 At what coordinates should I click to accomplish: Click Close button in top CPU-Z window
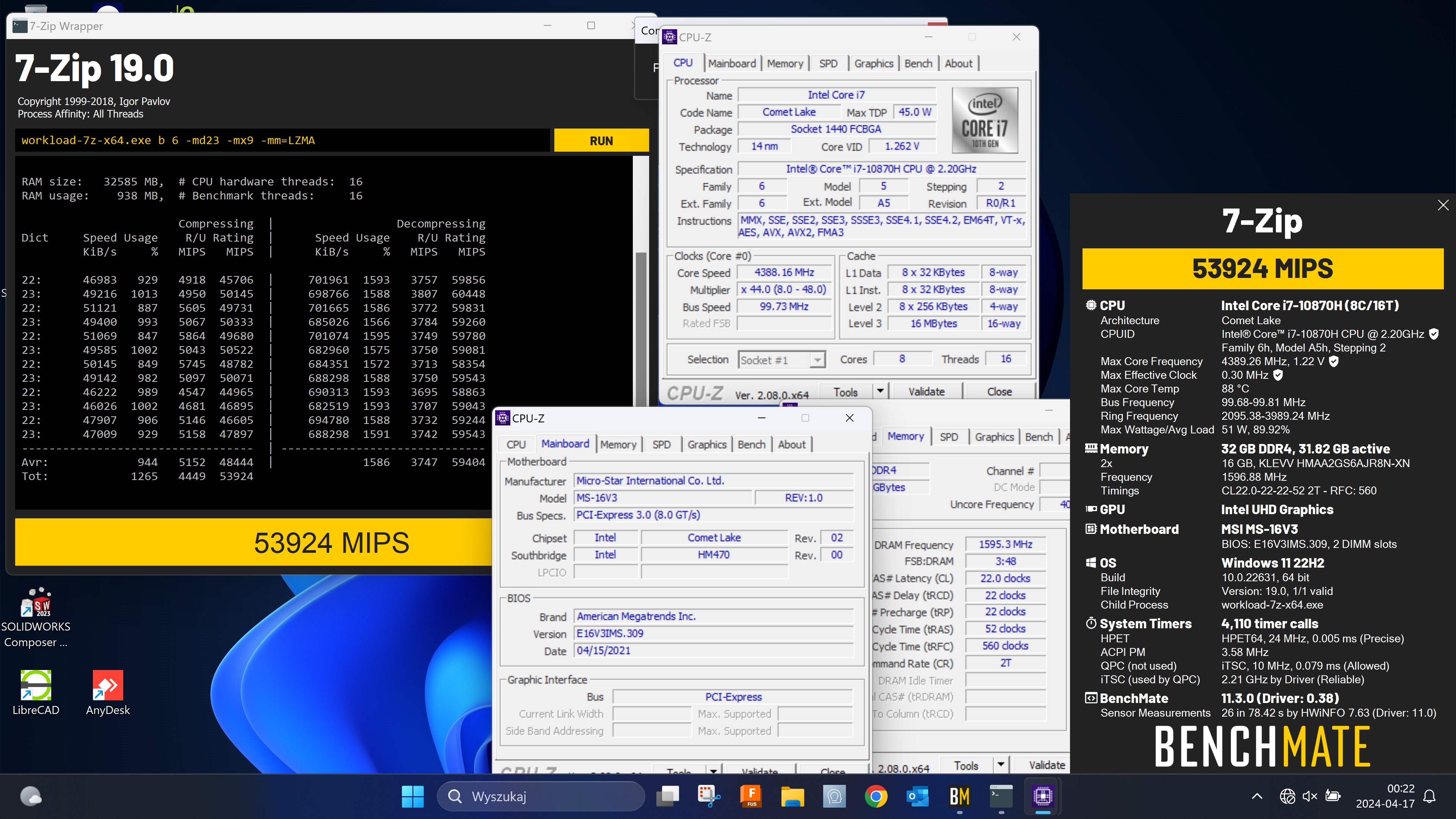[999, 392]
